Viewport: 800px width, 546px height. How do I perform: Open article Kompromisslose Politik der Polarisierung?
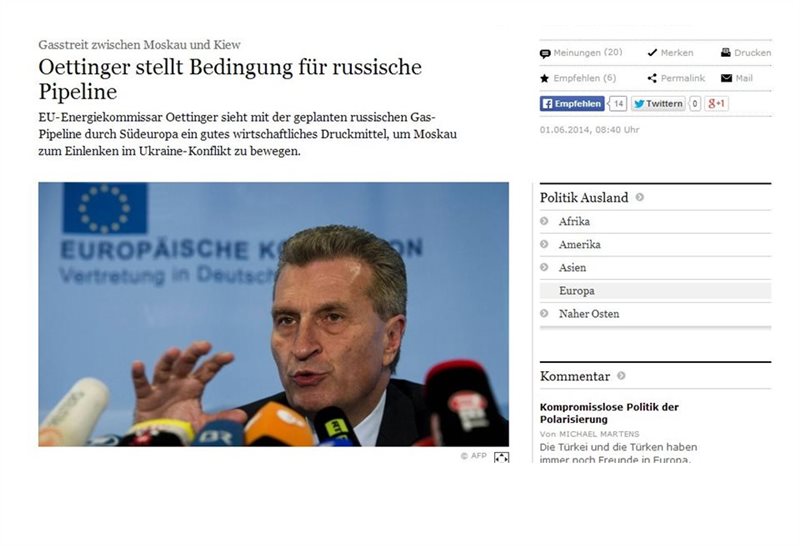coord(609,413)
